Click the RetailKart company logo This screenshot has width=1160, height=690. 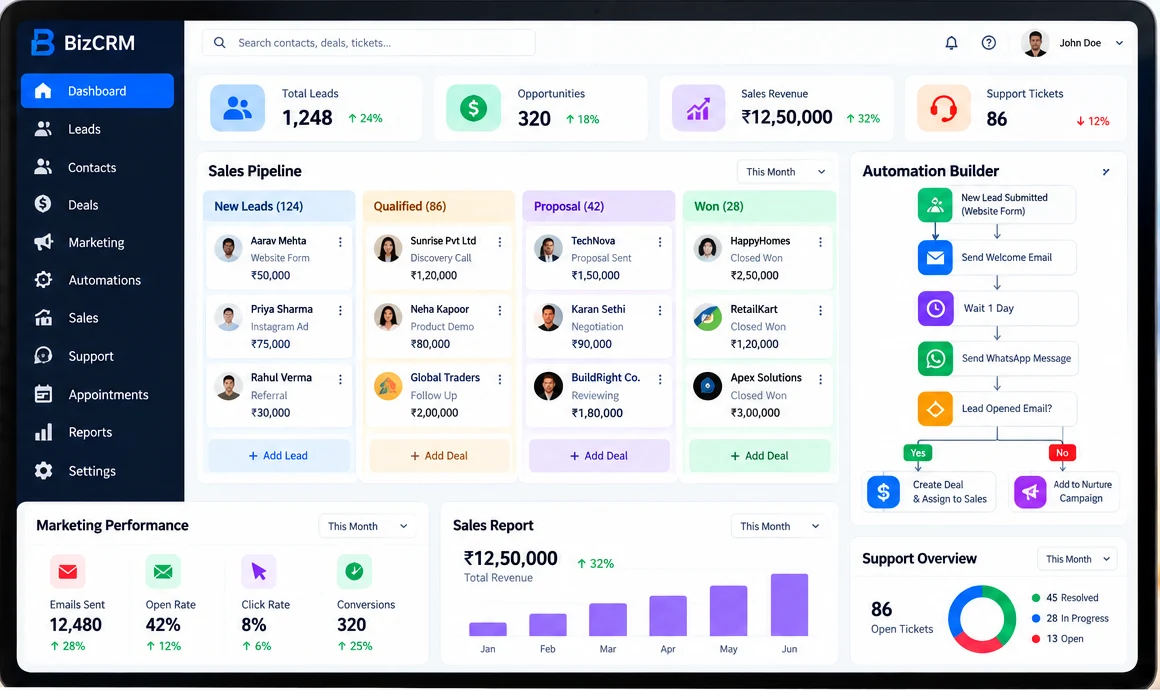(x=708, y=317)
